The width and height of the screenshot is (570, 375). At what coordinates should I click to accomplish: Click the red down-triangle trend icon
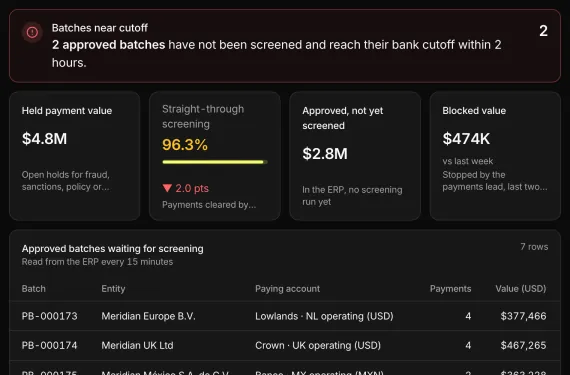(167, 188)
